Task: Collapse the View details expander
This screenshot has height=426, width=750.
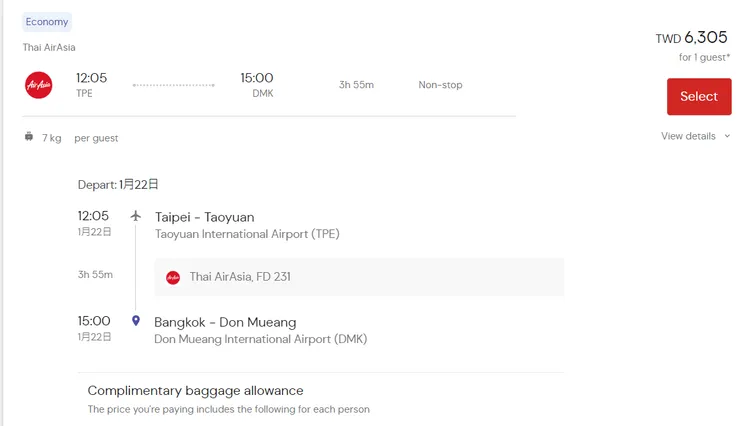Action: coord(688,136)
